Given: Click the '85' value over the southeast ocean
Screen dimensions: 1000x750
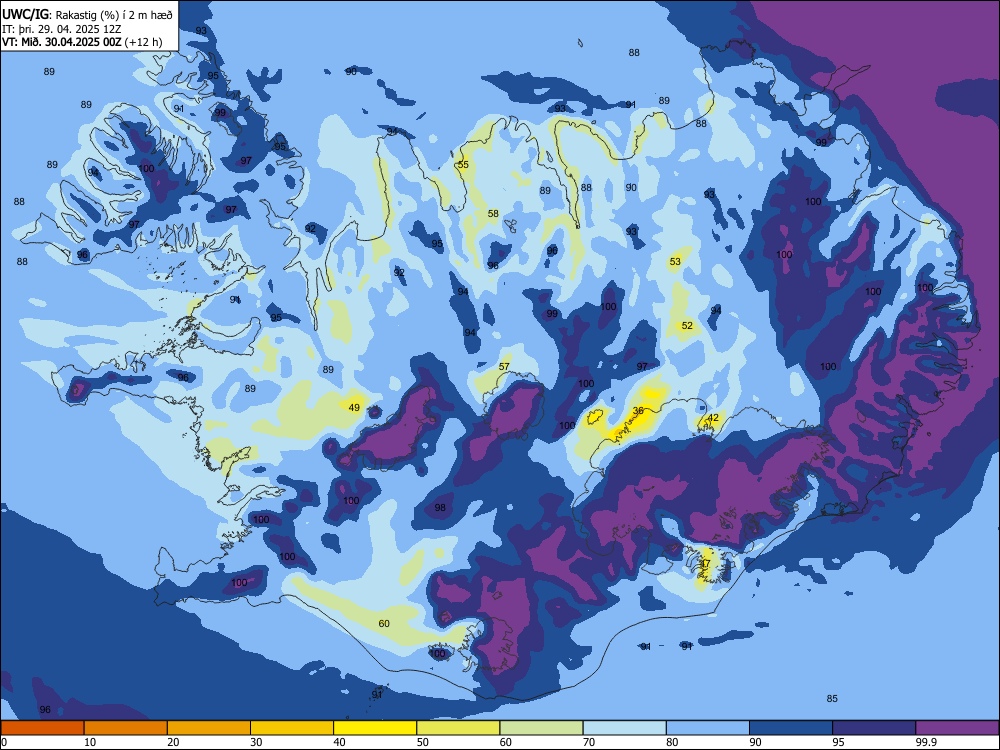Looking at the screenshot, I should point(832,698).
